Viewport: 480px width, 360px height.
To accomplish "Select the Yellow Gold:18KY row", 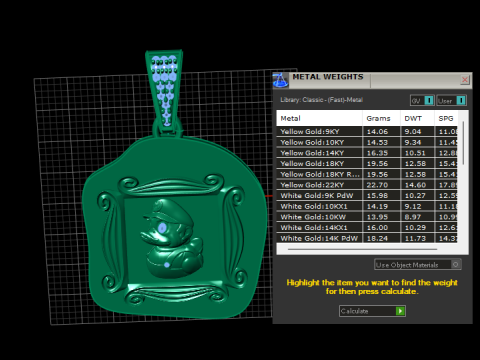I will [367, 163].
